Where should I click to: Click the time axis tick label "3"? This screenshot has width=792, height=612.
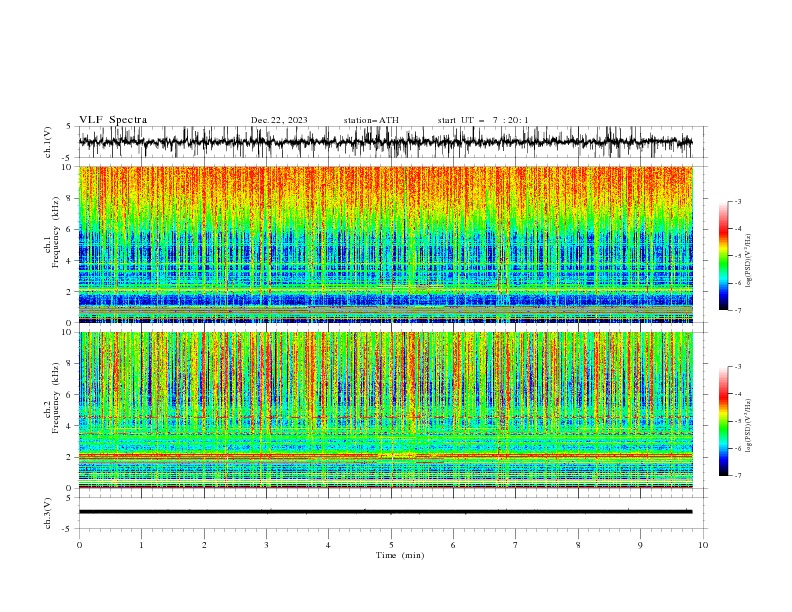pos(266,545)
